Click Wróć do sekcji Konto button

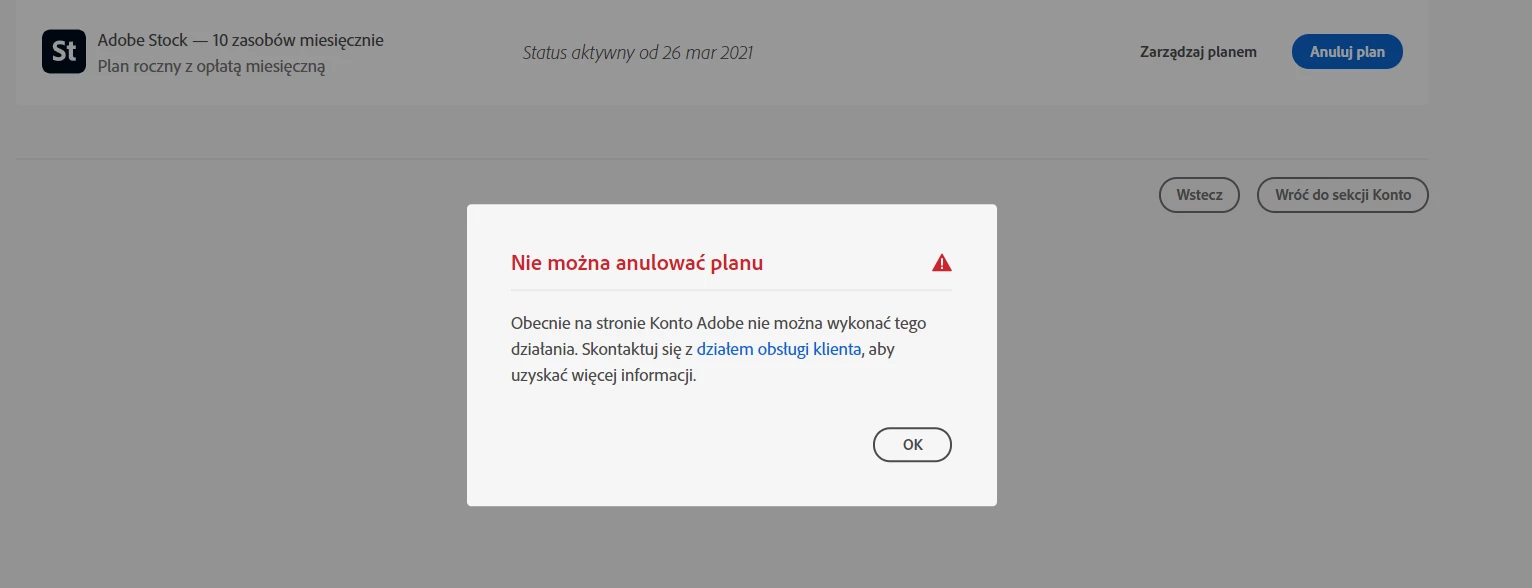[1343, 195]
